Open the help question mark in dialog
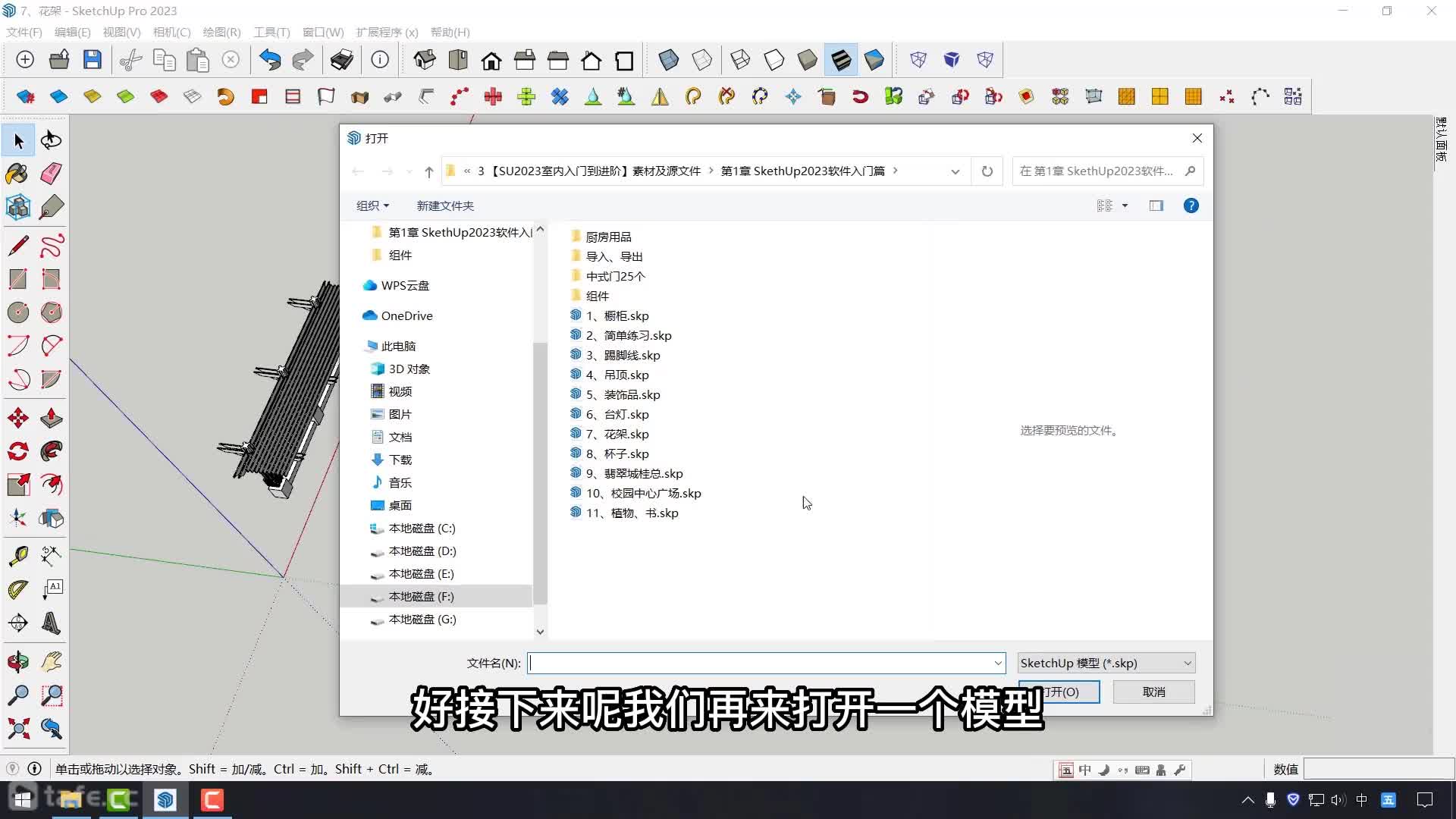 click(x=1191, y=206)
